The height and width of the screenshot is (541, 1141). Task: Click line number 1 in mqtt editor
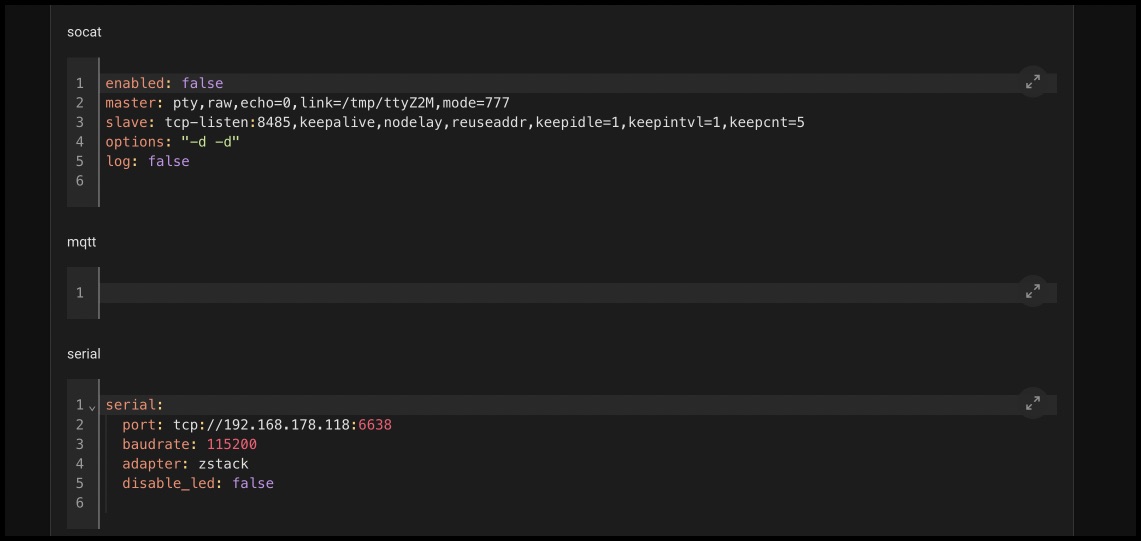pyautogui.click(x=79, y=293)
